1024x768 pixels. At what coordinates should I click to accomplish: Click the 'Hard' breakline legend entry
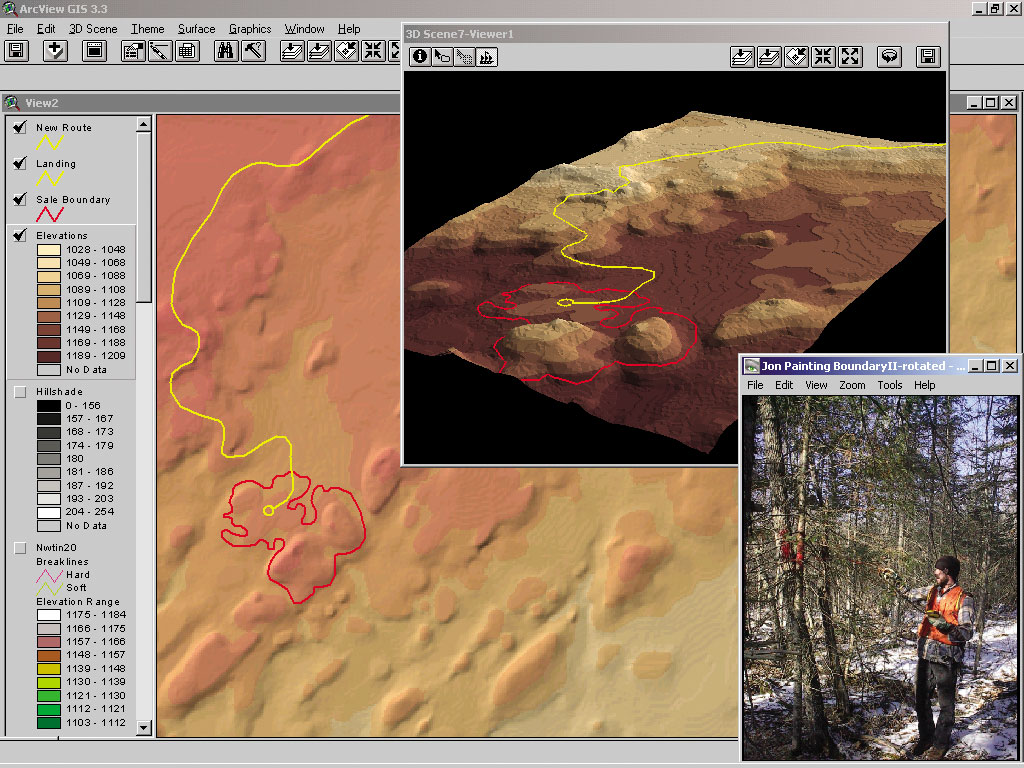78,575
